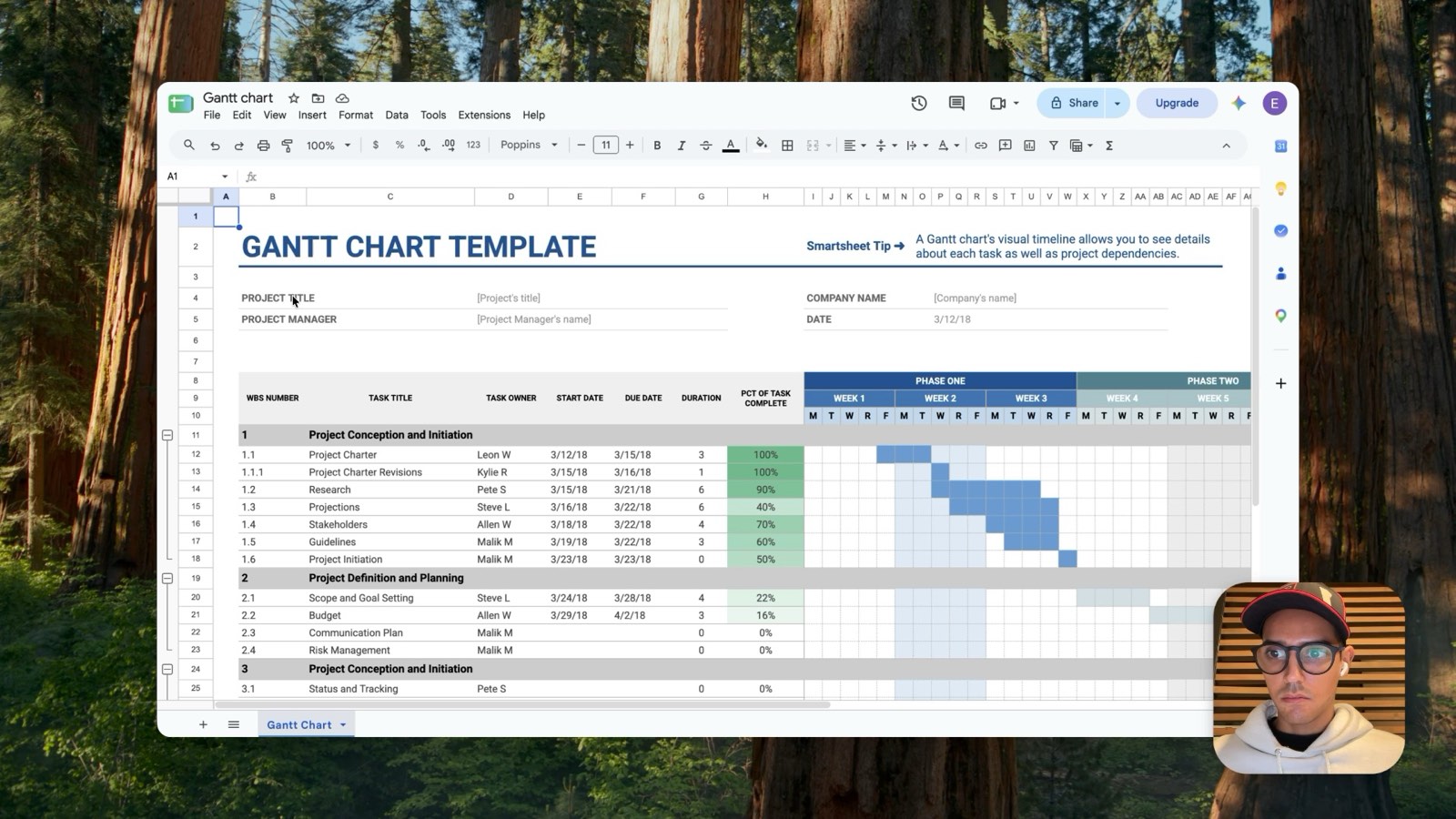This screenshot has width=1456, height=819.
Task: Collapse the row group at row 11
Action: point(167,435)
